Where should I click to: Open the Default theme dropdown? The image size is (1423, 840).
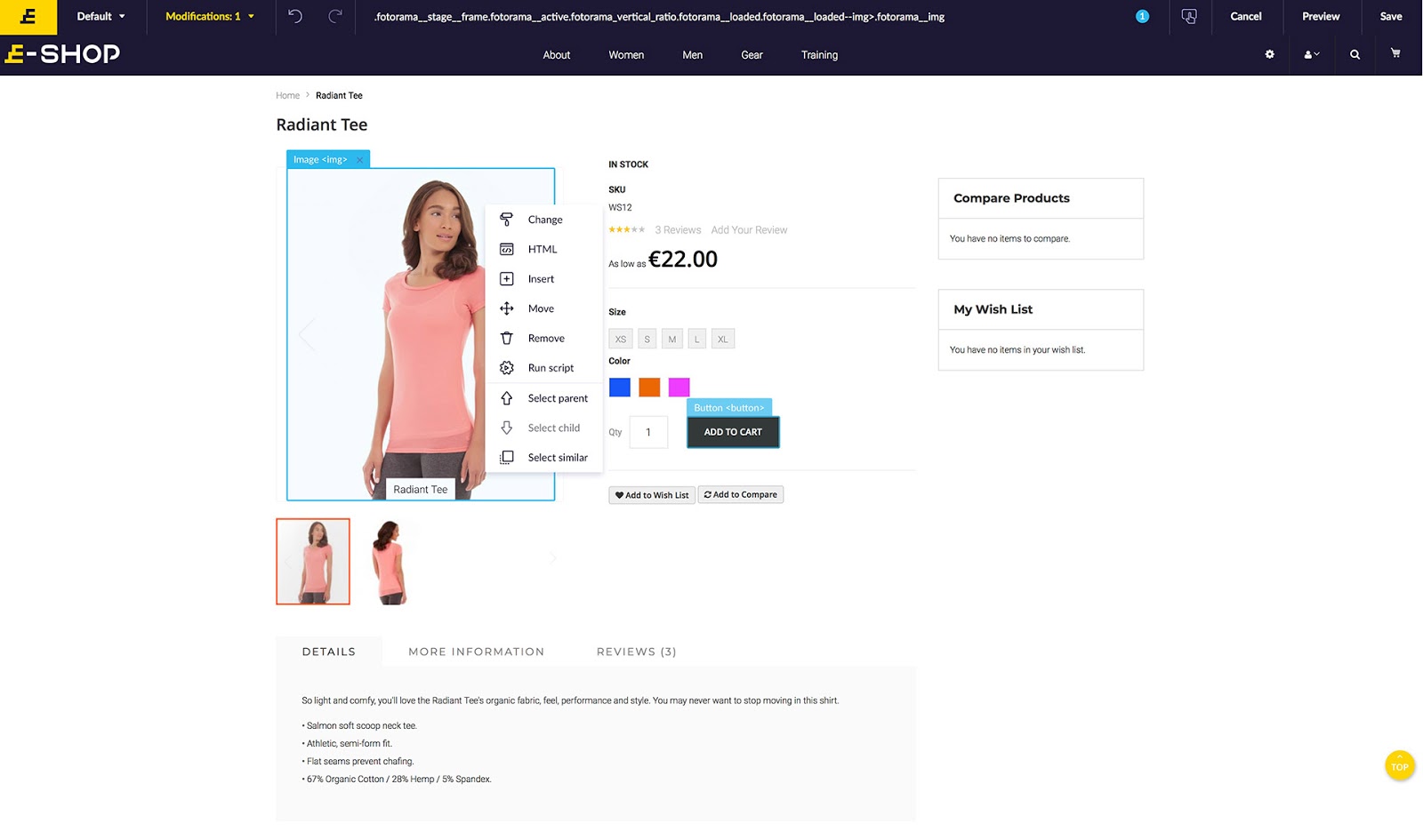[100, 16]
